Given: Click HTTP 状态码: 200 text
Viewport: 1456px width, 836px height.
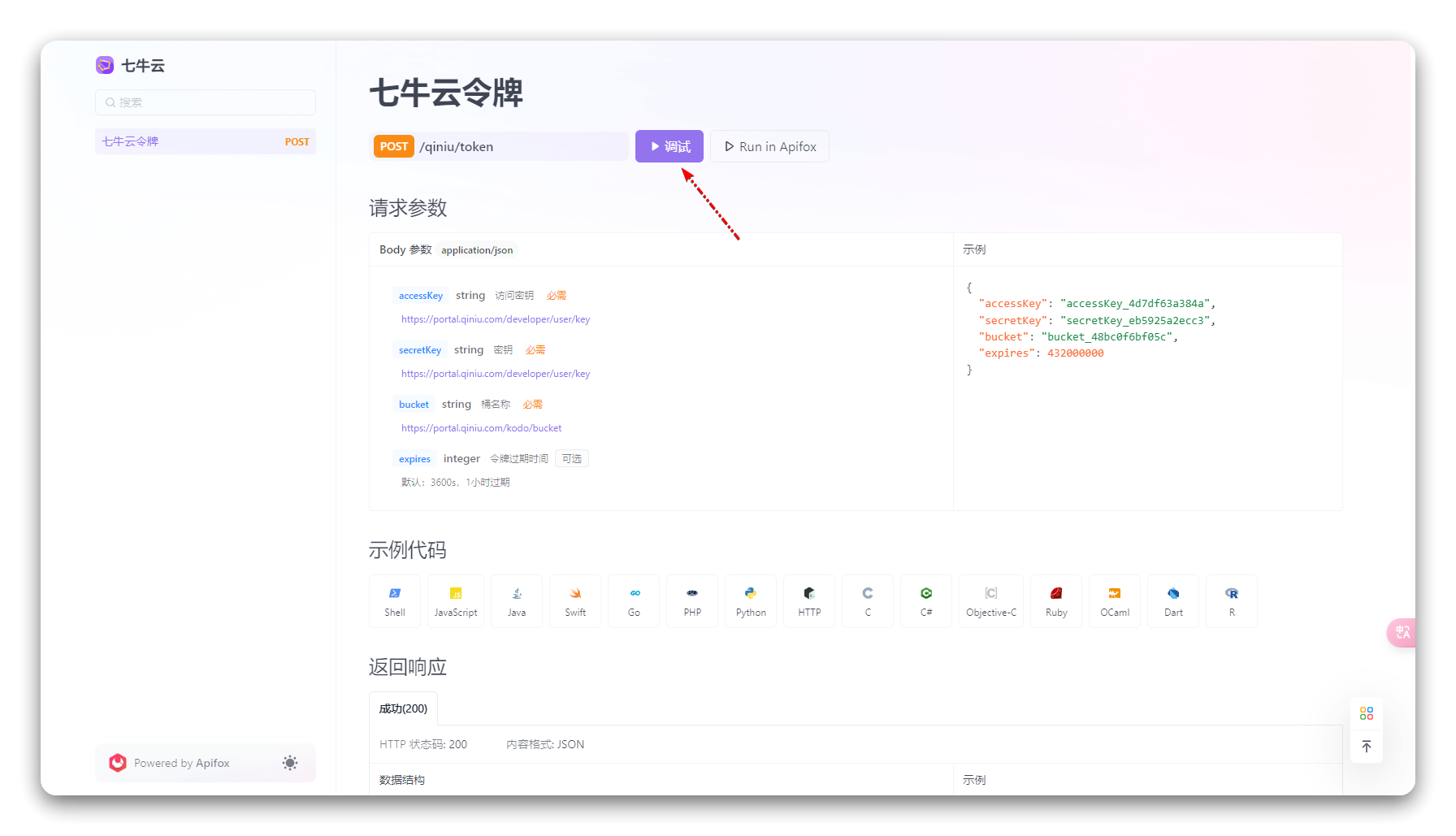Looking at the screenshot, I should pos(423,744).
